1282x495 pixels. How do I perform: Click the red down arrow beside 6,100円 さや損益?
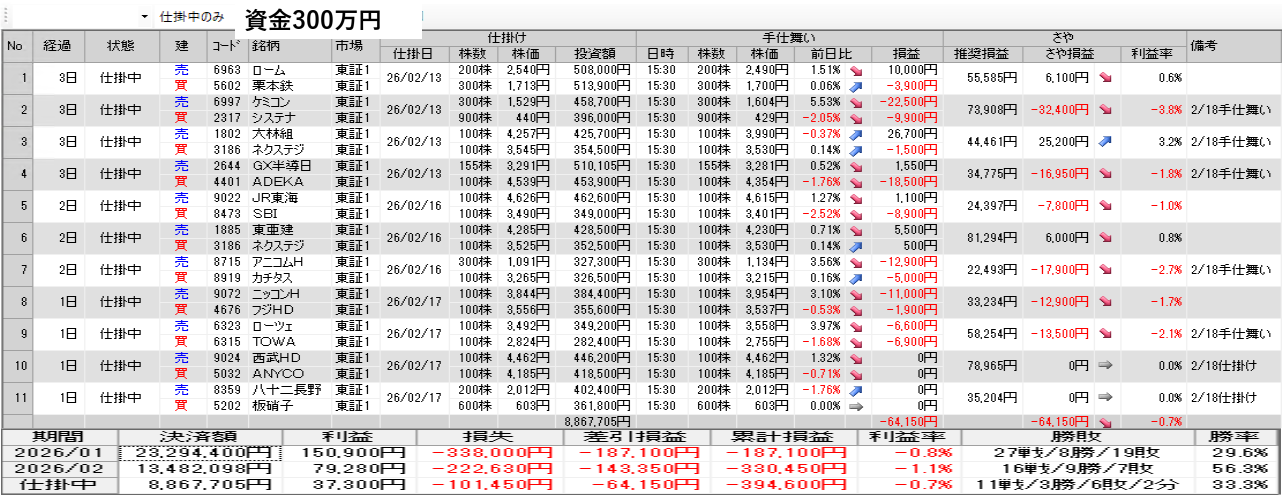(x=1106, y=78)
